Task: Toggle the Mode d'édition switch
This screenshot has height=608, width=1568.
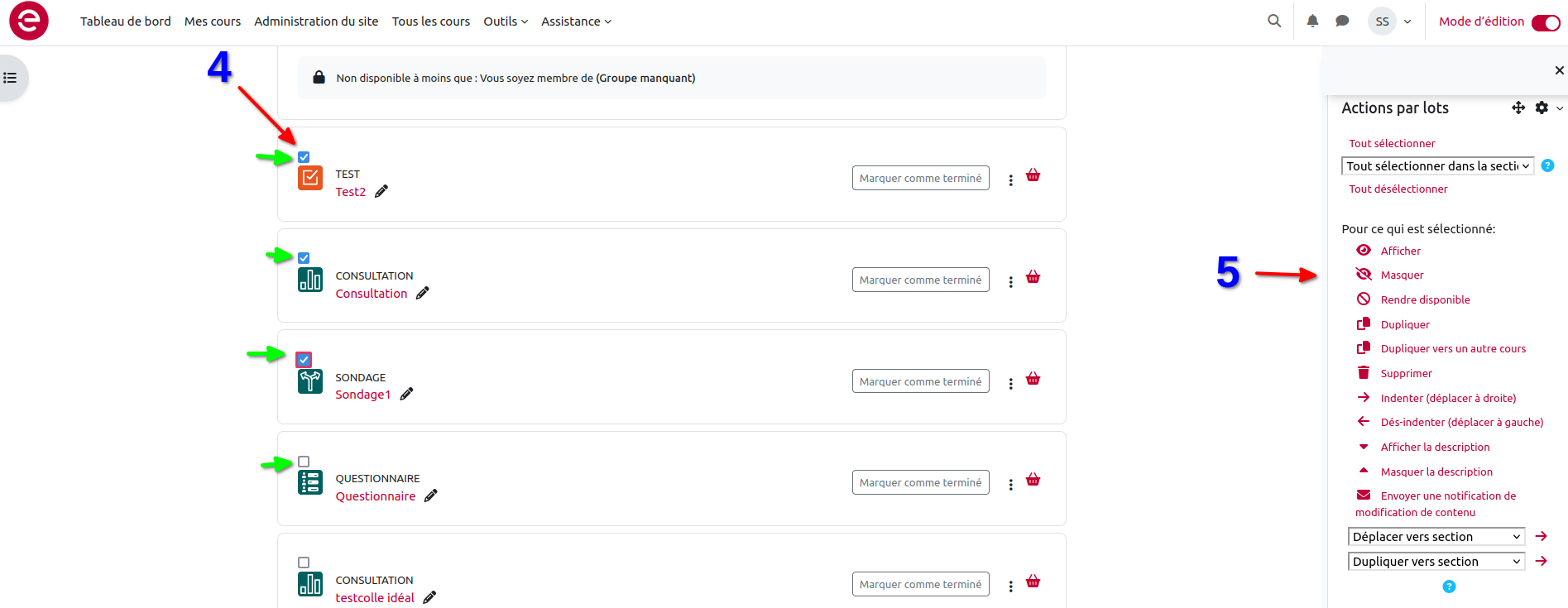Action: (1545, 22)
